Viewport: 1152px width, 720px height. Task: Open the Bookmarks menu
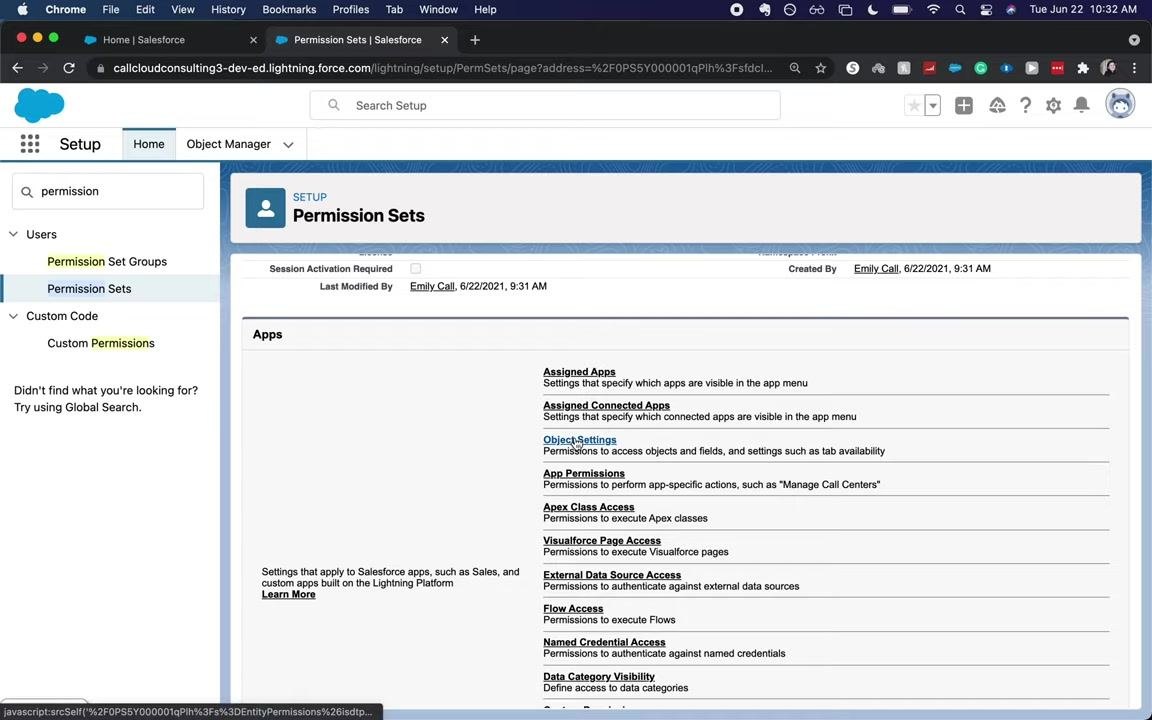point(289,10)
